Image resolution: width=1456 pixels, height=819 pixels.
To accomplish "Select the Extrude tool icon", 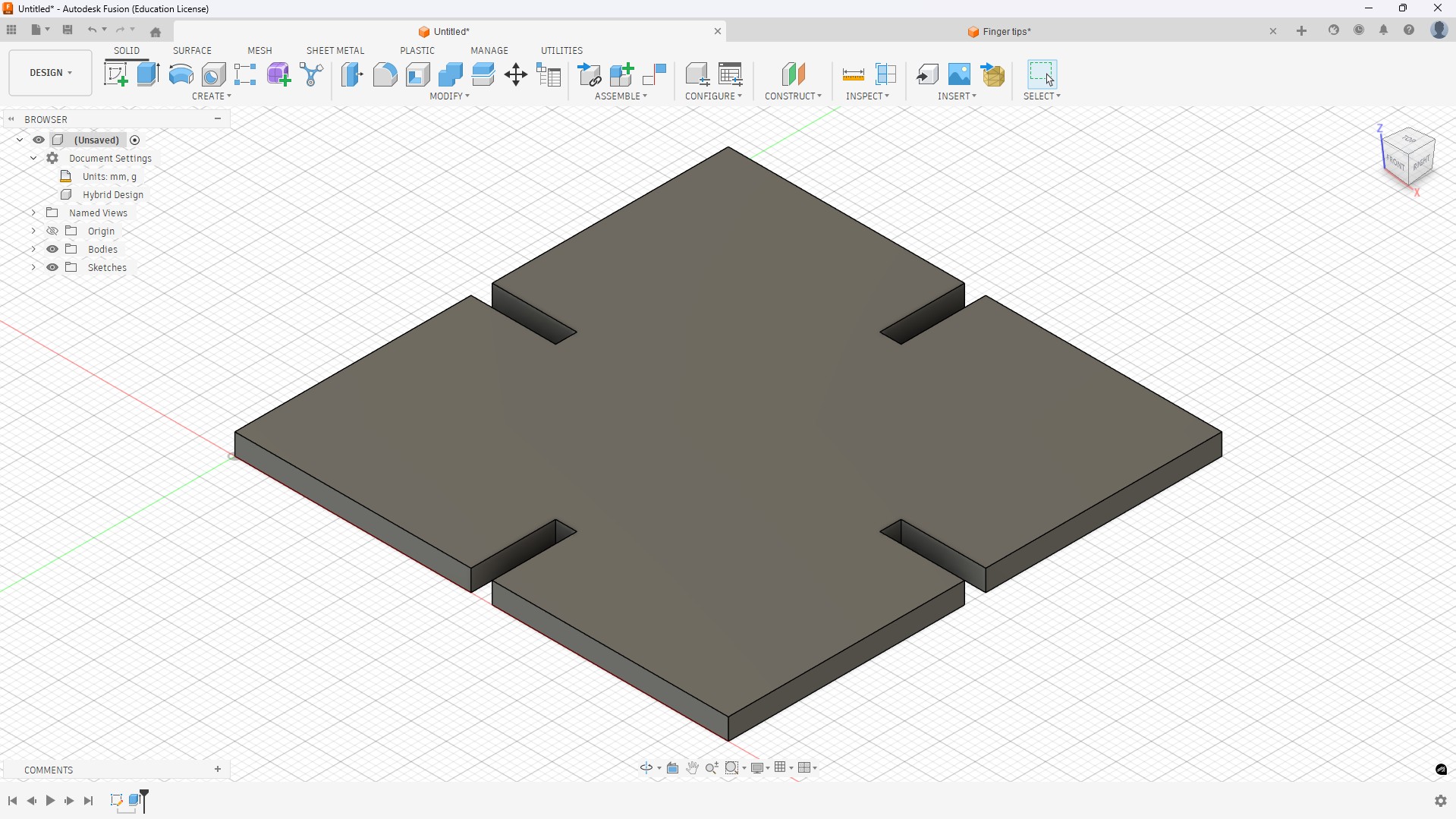I will click(148, 74).
